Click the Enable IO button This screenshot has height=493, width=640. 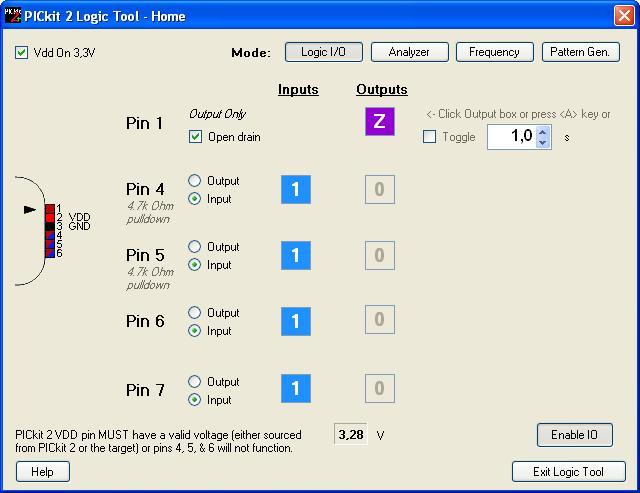(575, 435)
